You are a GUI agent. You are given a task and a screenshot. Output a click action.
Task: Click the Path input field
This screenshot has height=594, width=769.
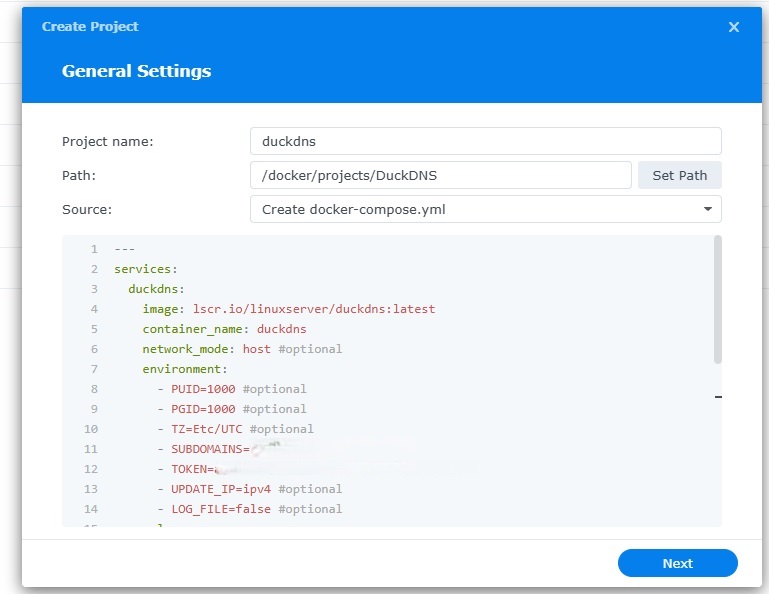point(440,175)
